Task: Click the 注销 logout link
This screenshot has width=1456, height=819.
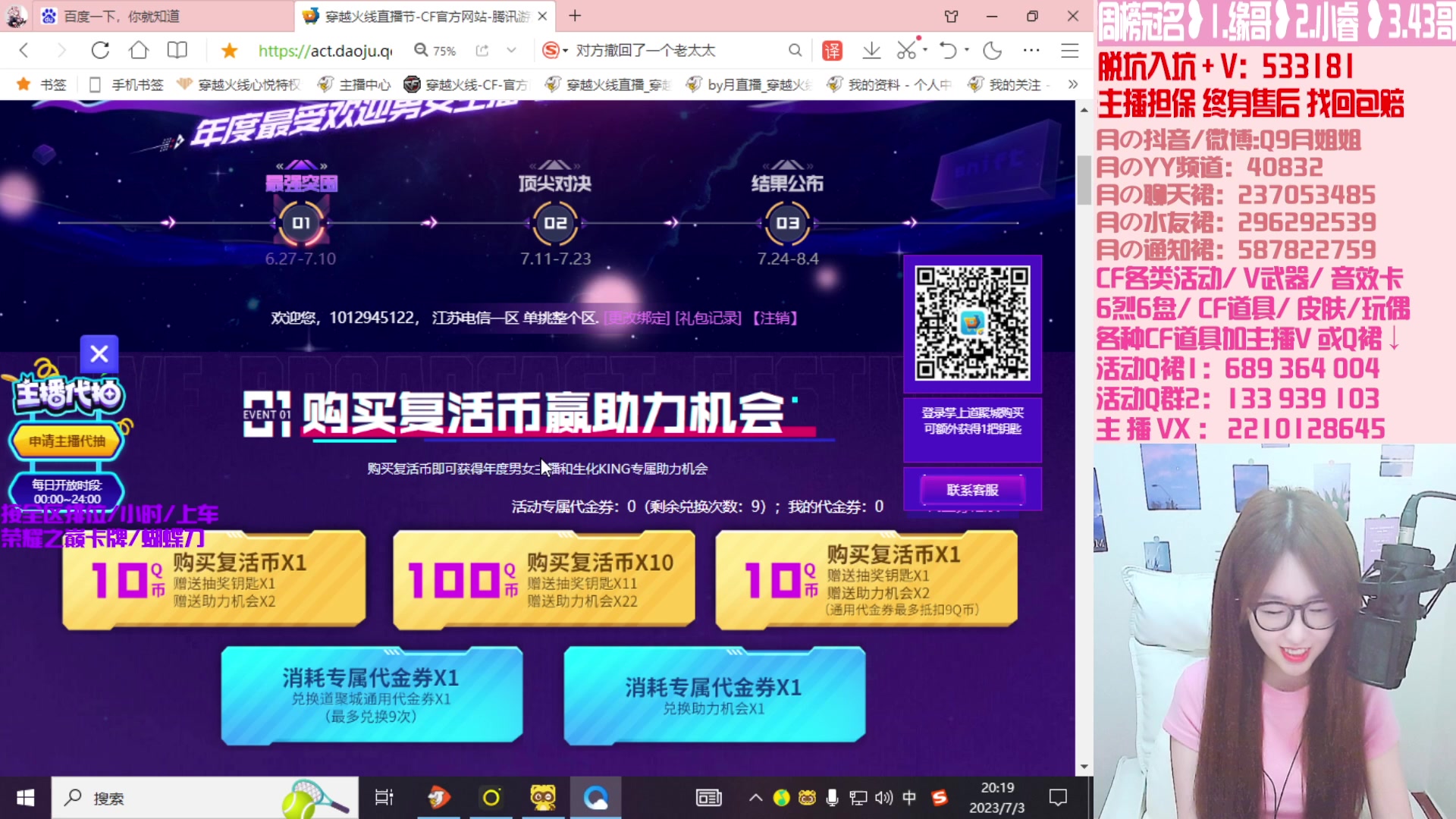Action: (x=775, y=318)
